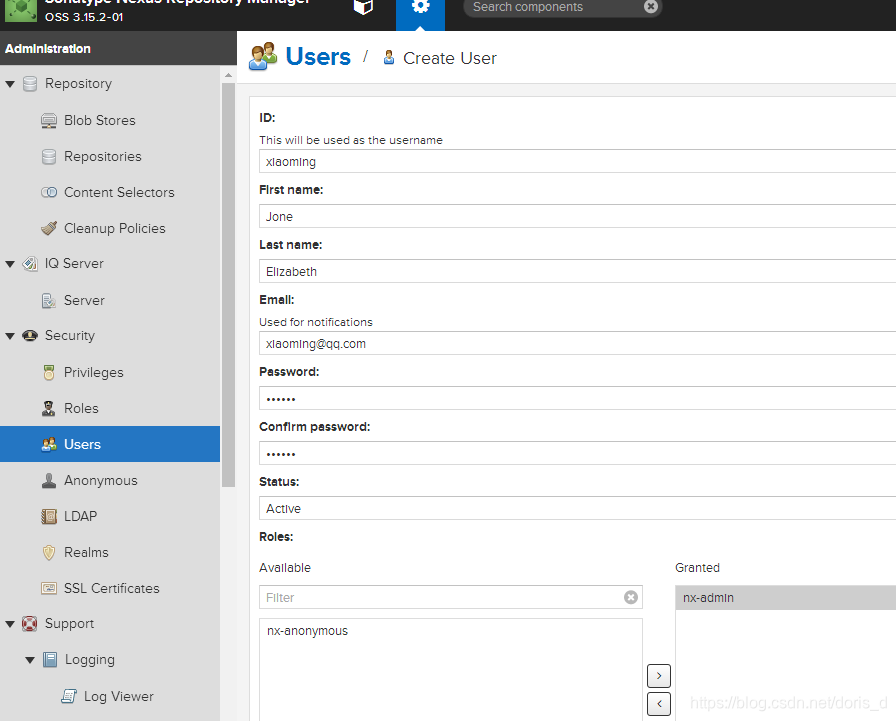Open Privileges page
Screen dimensions: 896x721
click(x=93, y=372)
